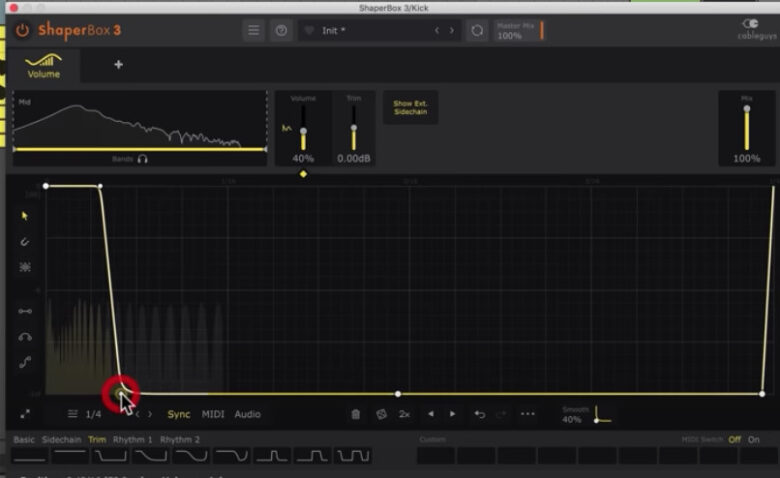
Task: Open the help icon in the header
Action: coord(281,30)
